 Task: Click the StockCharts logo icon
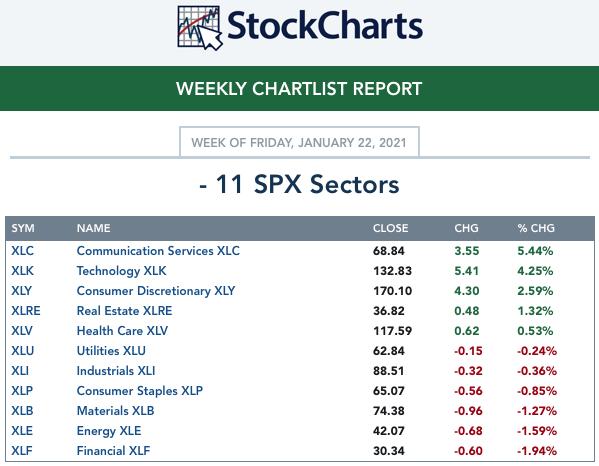tap(200, 28)
